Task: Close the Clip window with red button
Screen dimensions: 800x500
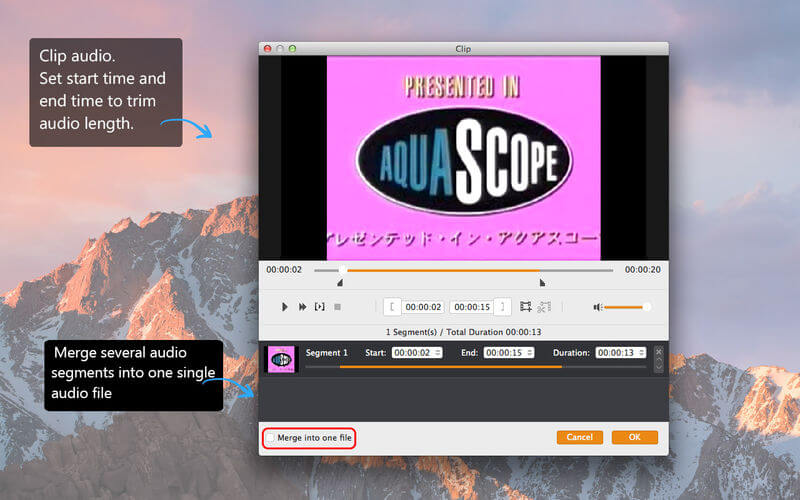Action: [x=267, y=48]
